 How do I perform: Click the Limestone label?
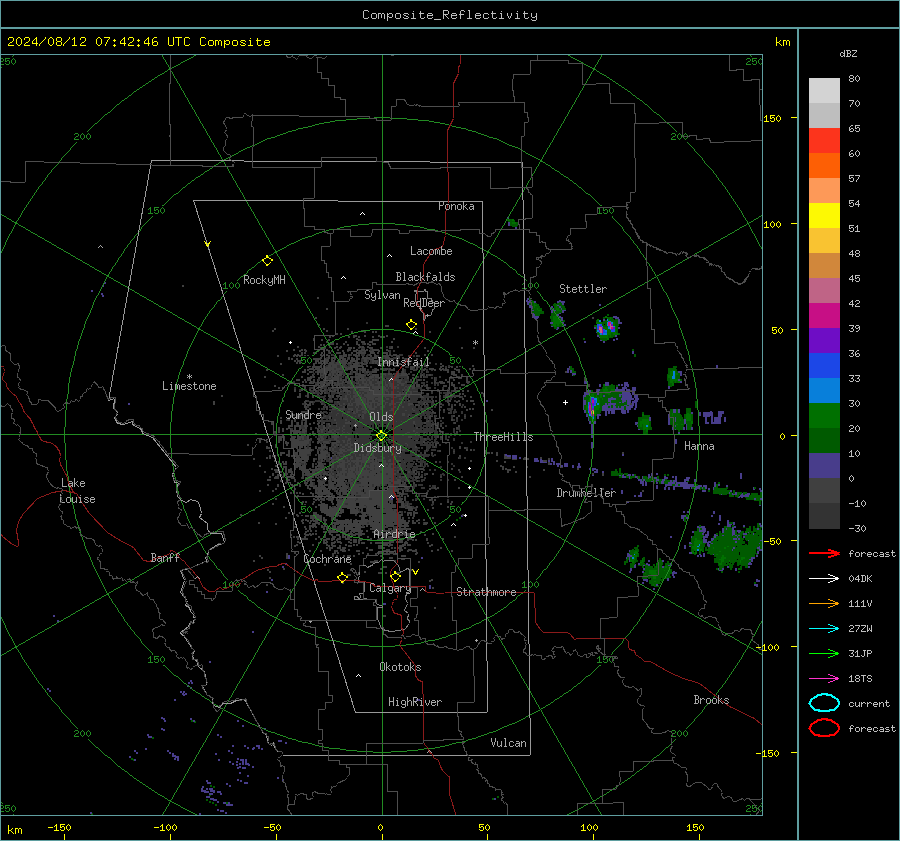[x=189, y=386]
